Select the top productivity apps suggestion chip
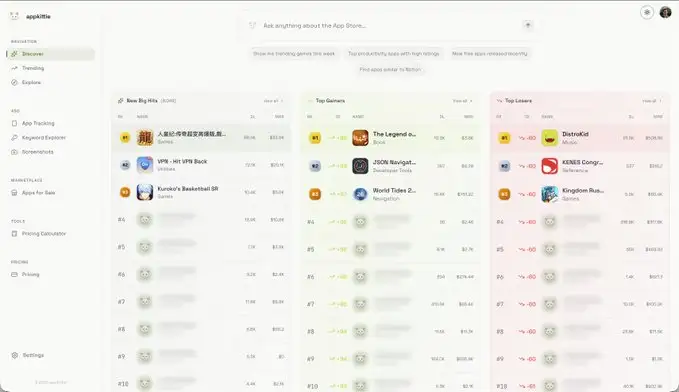The image size is (679, 392). click(x=394, y=54)
